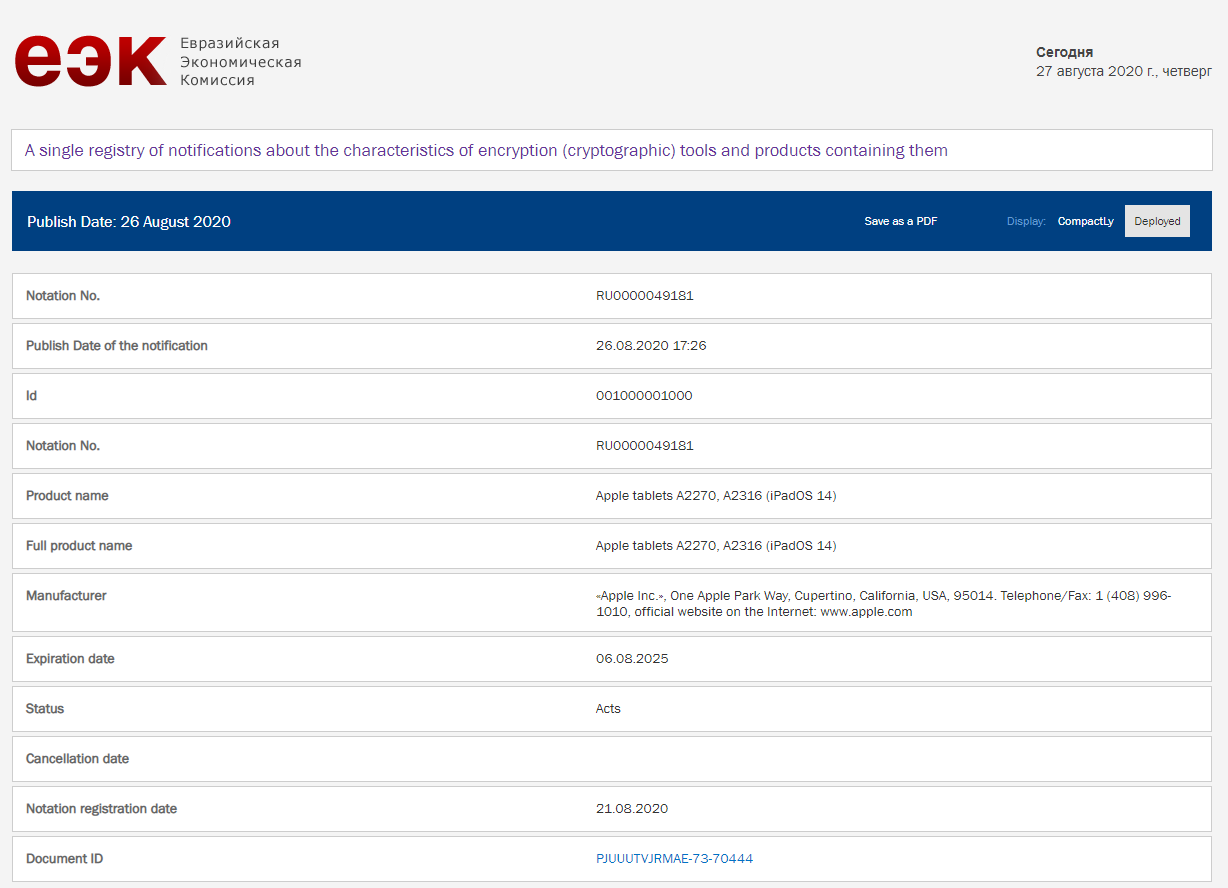Select the publish timestamp 26.08.2020 17:26
1228x888 pixels.
point(651,346)
